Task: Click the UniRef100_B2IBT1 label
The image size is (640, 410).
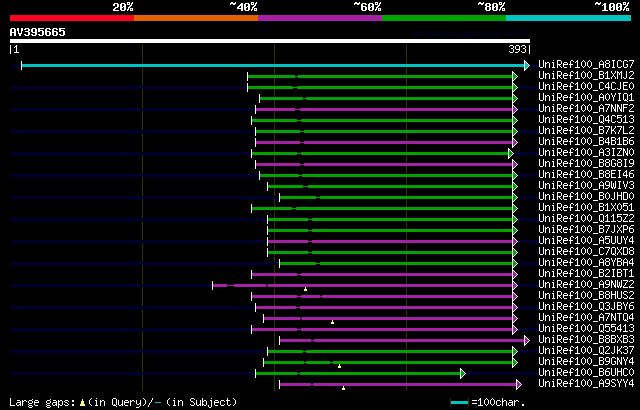Action: point(586,273)
